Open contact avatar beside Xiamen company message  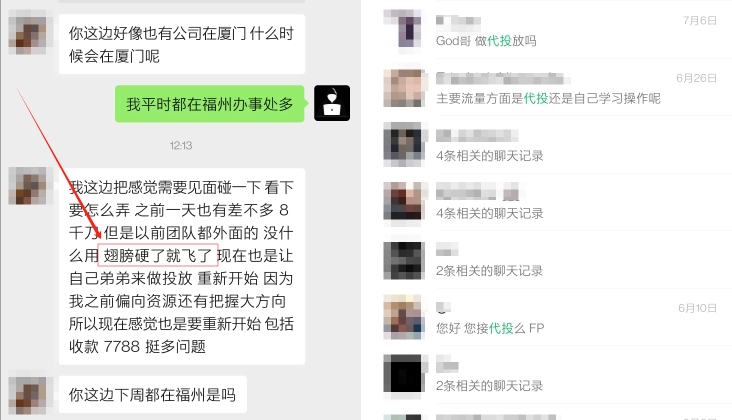pyautogui.click(x=28, y=36)
